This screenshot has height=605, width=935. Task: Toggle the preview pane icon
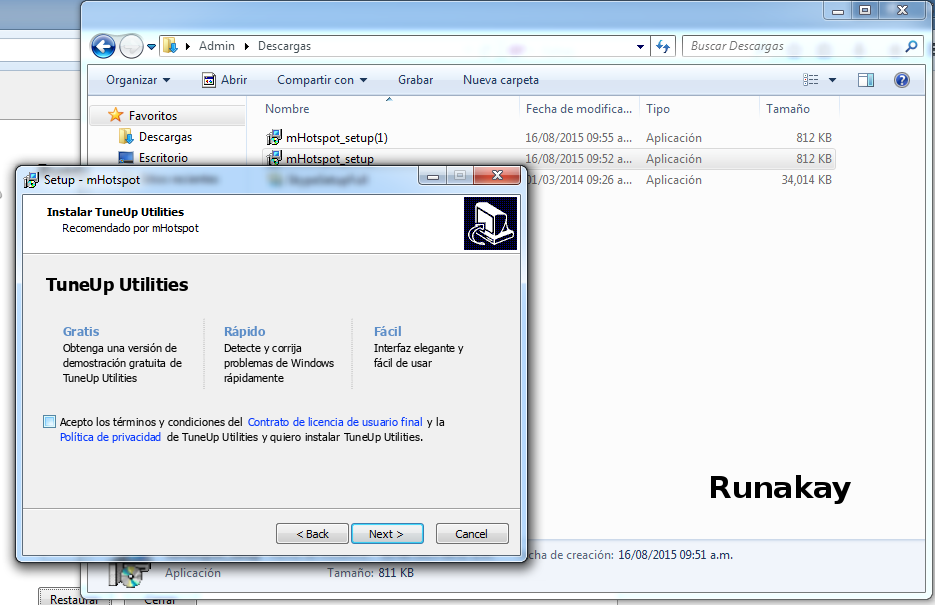click(866, 80)
